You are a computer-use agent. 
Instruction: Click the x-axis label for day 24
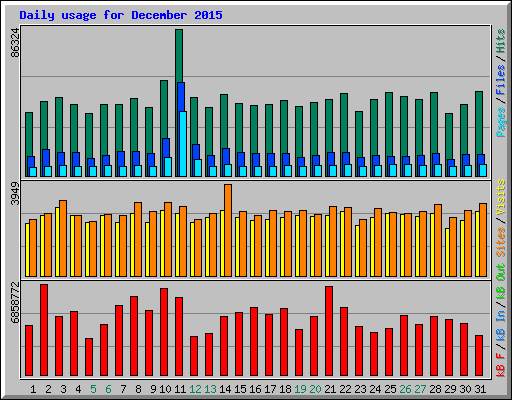(x=375, y=389)
